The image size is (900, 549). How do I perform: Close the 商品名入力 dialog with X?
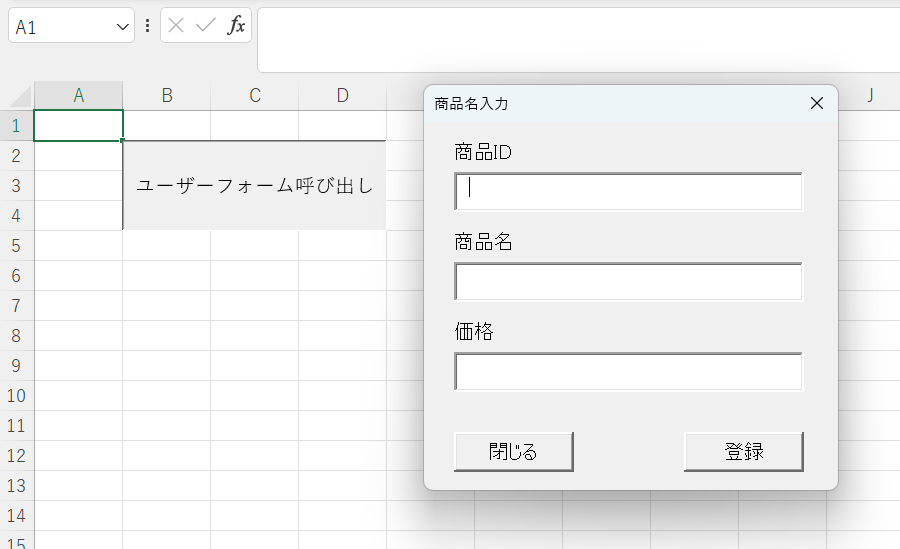click(817, 103)
